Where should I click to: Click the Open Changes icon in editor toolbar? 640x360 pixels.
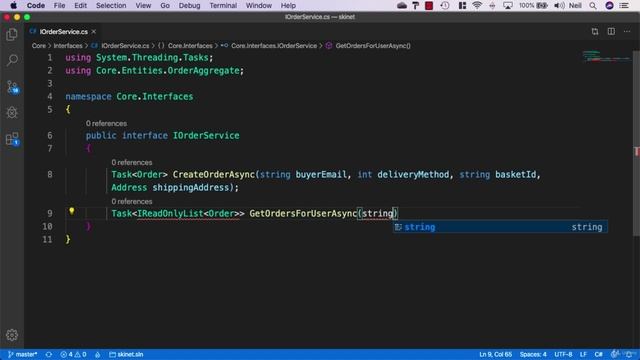[x=595, y=31]
